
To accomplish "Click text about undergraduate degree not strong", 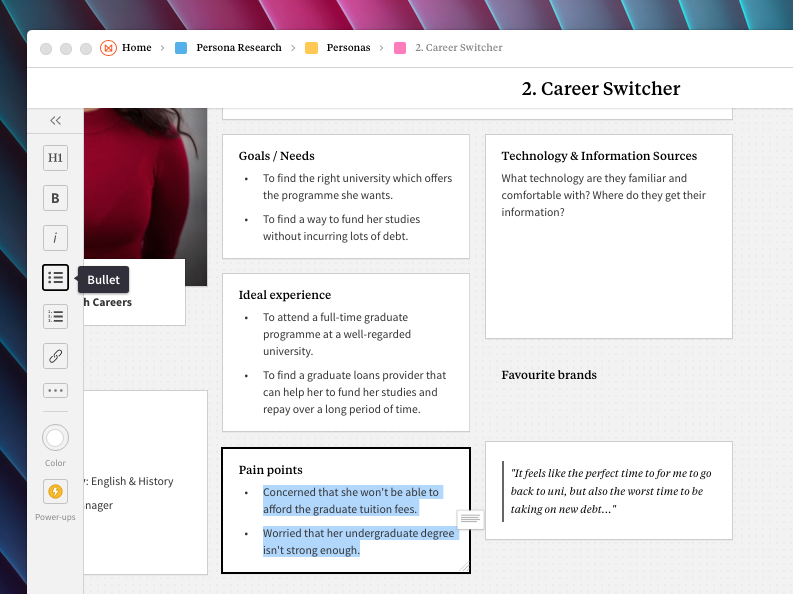I will [359, 541].
